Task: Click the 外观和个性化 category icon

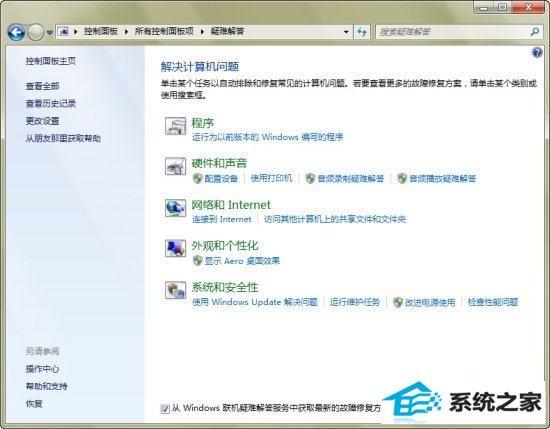Action: pyautogui.click(x=175, y=248)
